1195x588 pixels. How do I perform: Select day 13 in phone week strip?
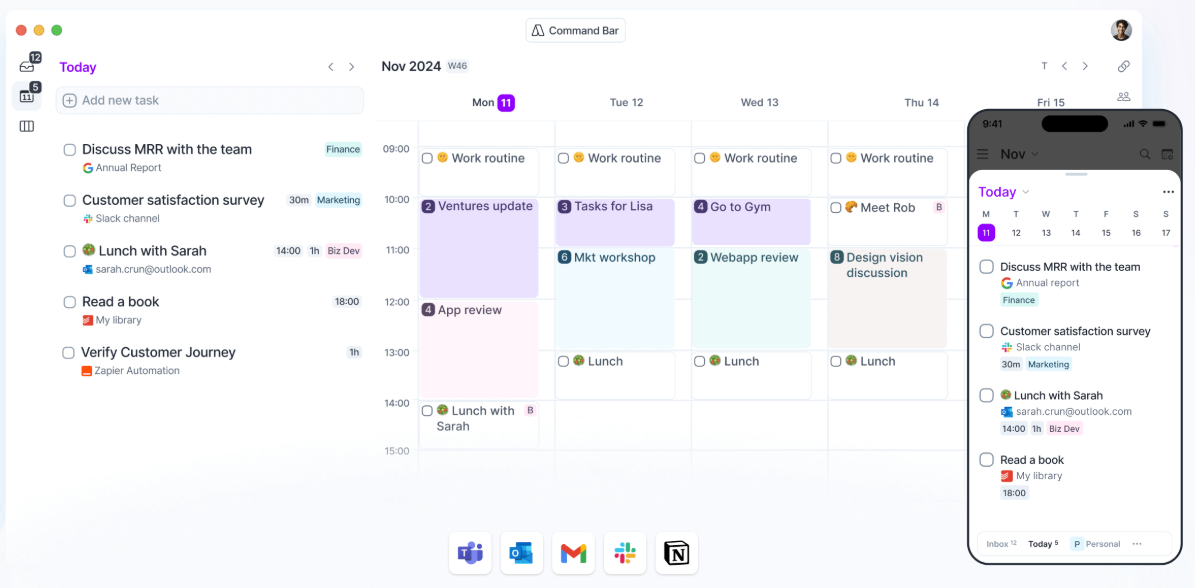pos(1046,233)
